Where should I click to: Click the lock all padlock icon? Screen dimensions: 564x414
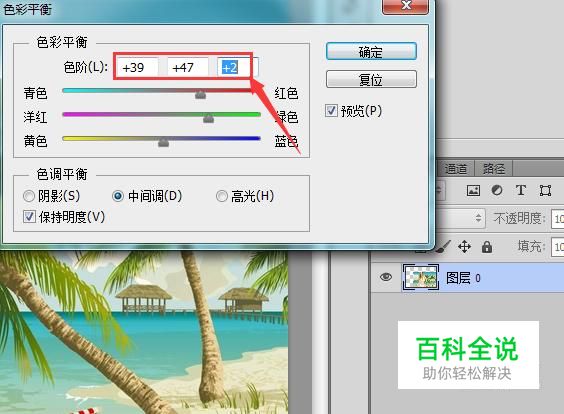point(487,247)
